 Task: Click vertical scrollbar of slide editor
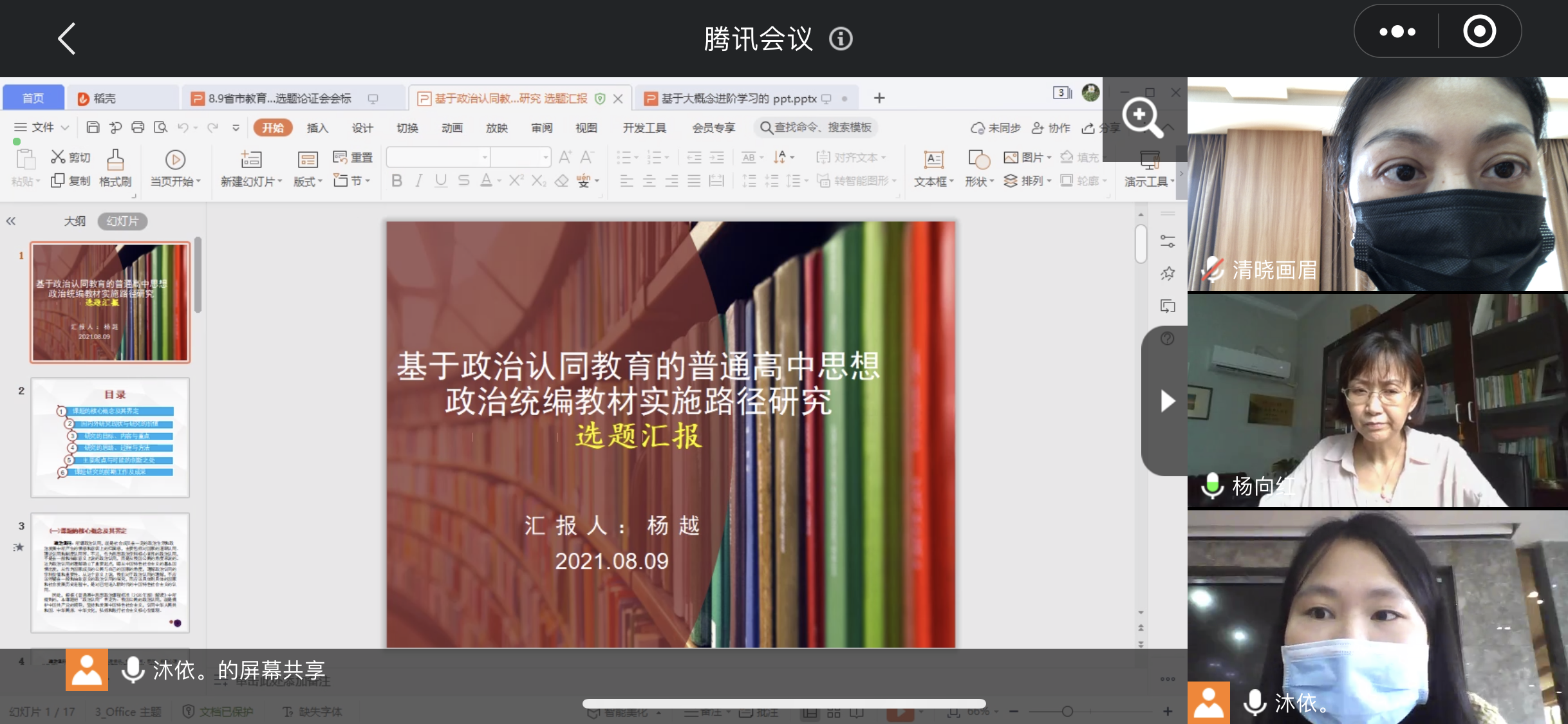pos(1141,243)
